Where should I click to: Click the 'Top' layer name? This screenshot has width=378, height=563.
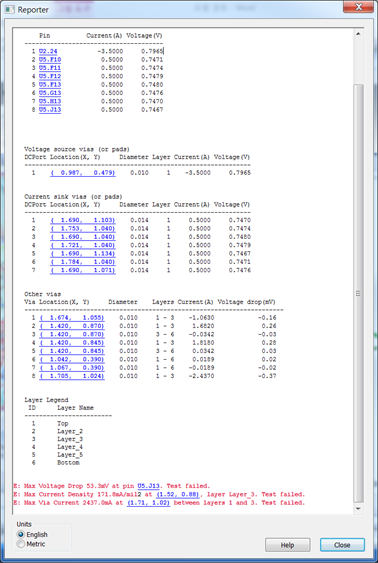pos(62,423)
